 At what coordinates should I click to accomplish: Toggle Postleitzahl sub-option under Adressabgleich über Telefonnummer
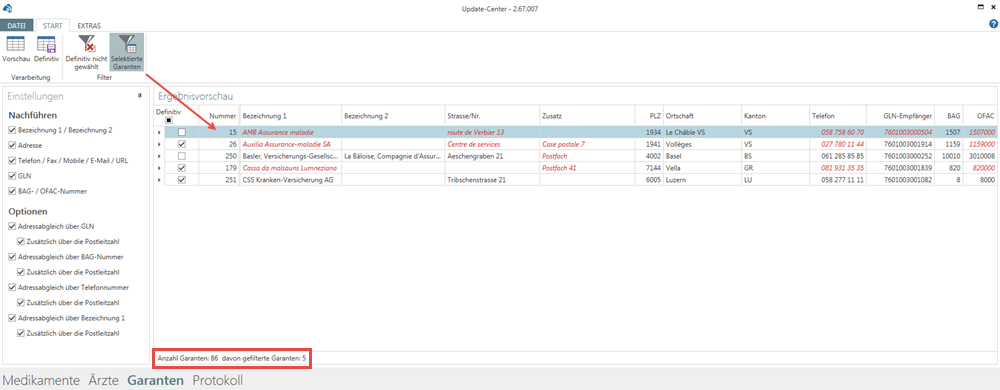tap(21, 303)
